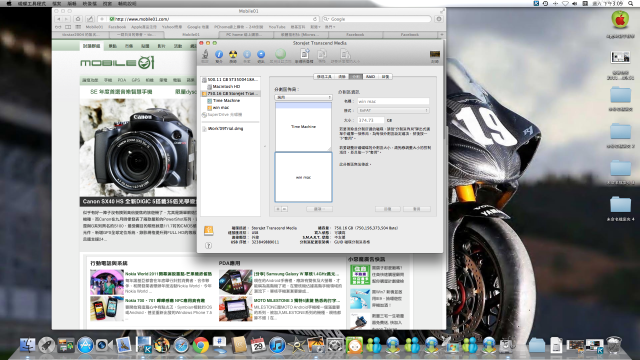This screenshot has width=640, height=360.
Task: Switch to the RAID tab
Action: [x=370, y=76]
